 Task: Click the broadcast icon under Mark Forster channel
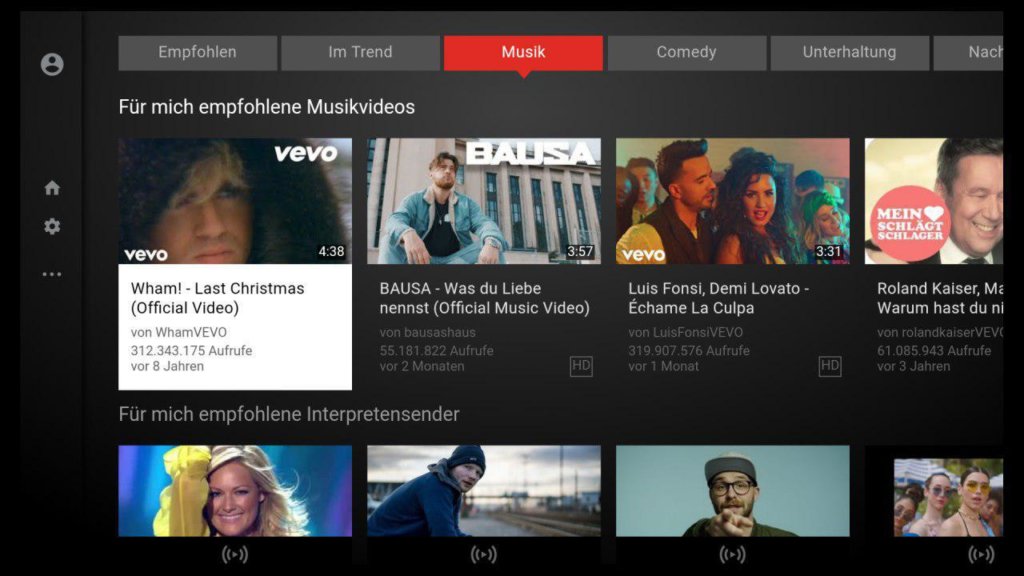pyautogui.click(x=731, y=552)
